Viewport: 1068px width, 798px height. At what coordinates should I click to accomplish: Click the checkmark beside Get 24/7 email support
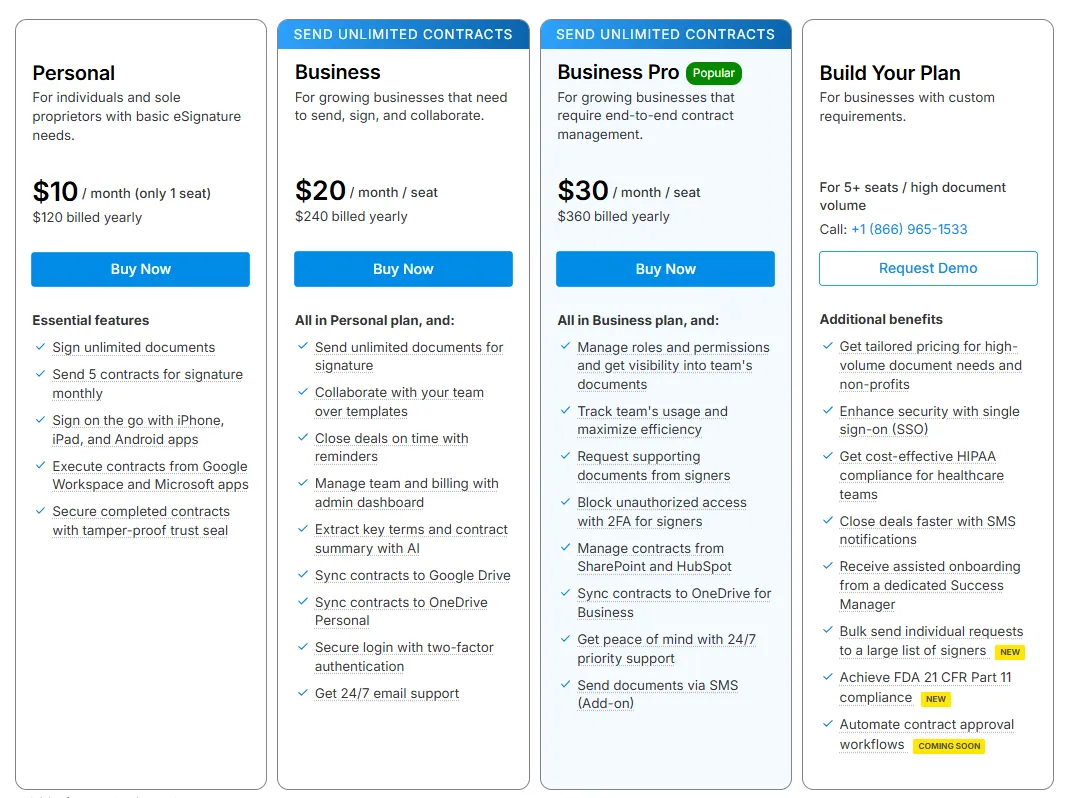[302, 694]
